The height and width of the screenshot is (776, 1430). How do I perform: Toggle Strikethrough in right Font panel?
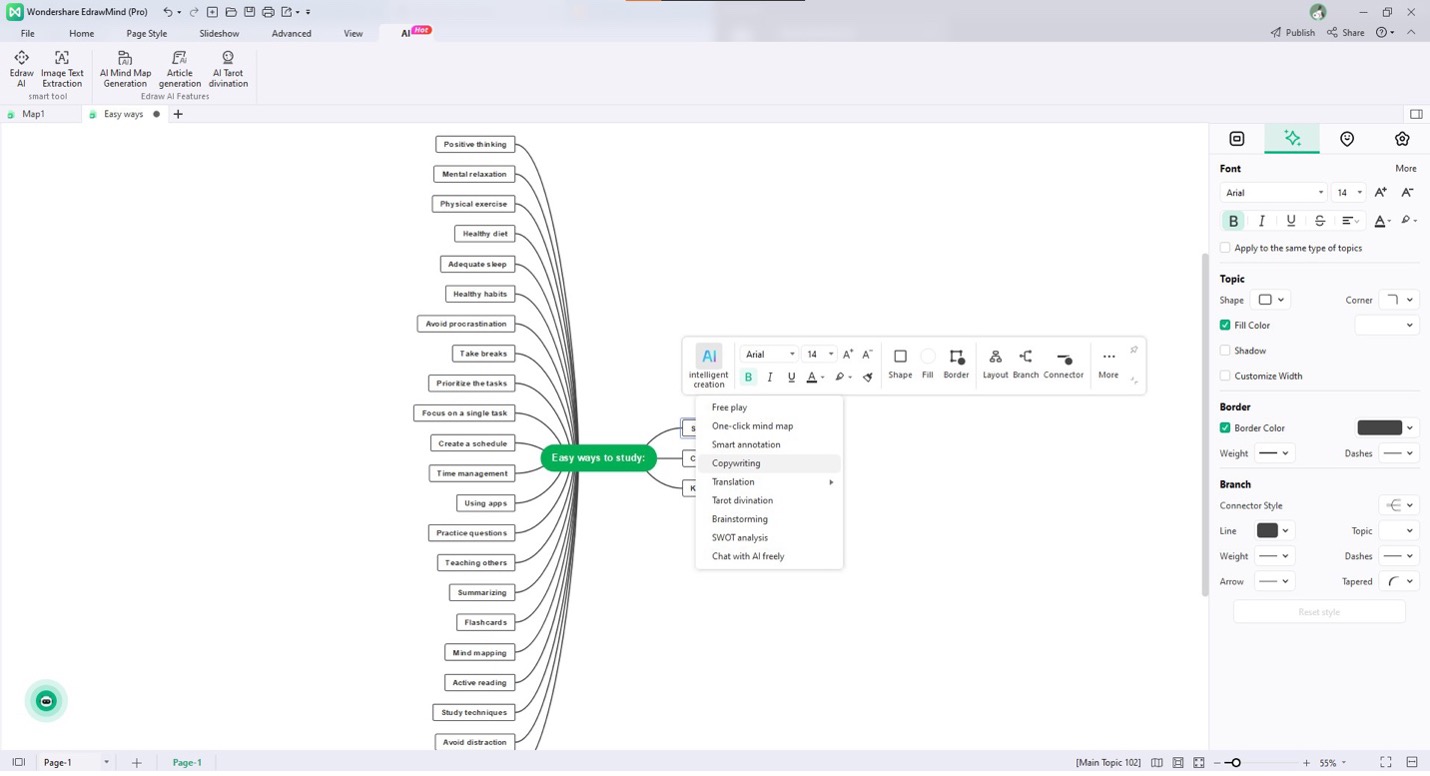coord(1320,221)
